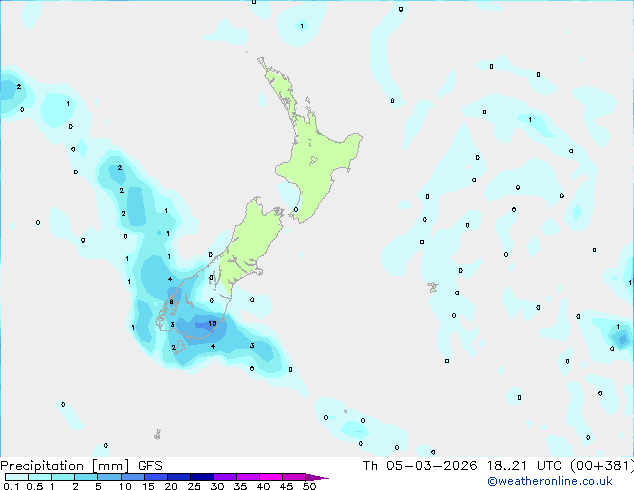This screenshot has height=490, width=634.
Task: Pick the 0.5–1 mm legend color swatch
Action: click(x=40, y=477)
